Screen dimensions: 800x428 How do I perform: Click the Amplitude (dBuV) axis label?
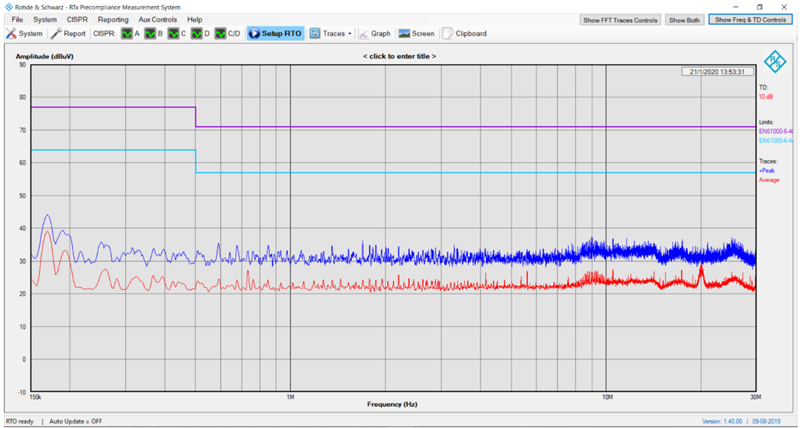click(x=44, y=57)
